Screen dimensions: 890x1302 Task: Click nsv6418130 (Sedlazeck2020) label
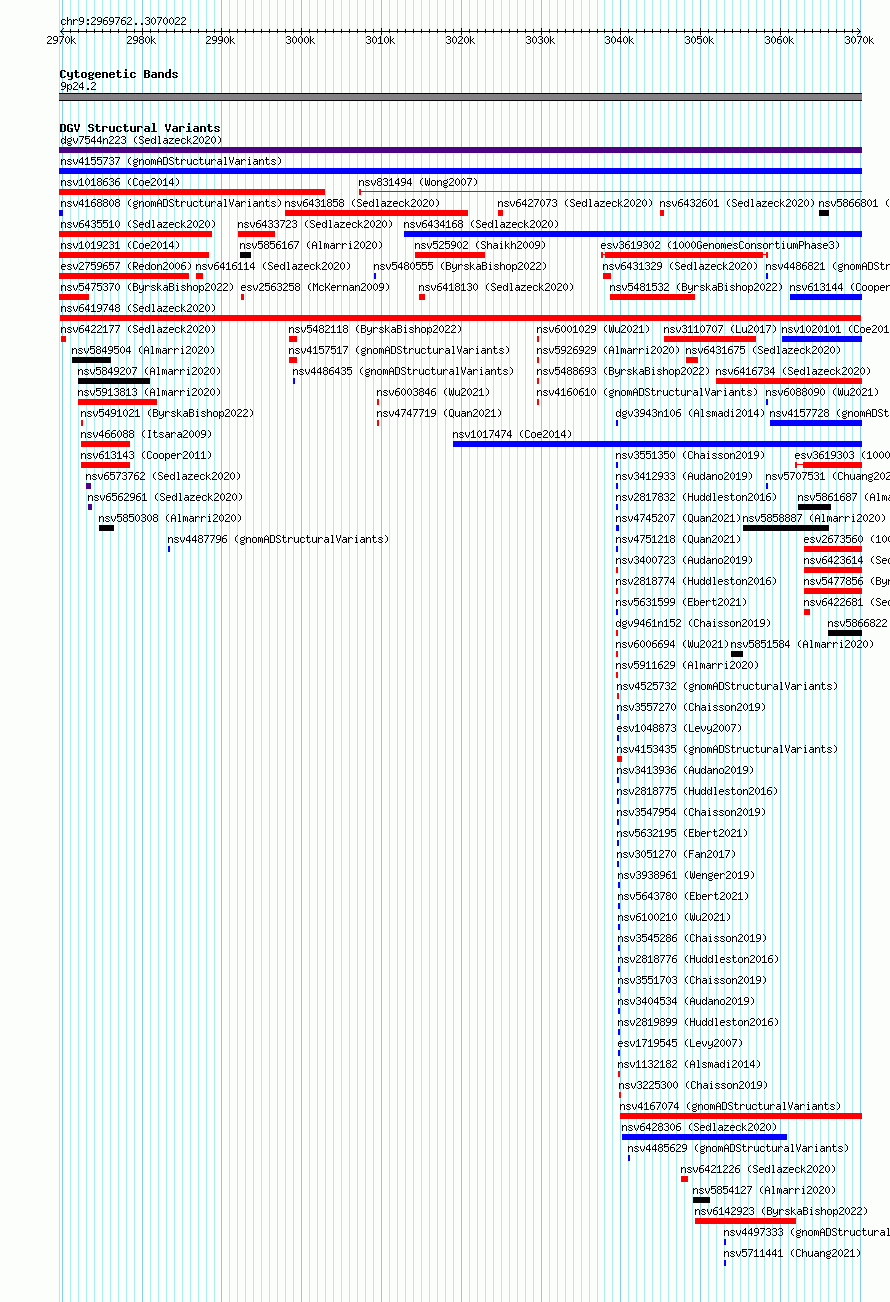[496, 287]
